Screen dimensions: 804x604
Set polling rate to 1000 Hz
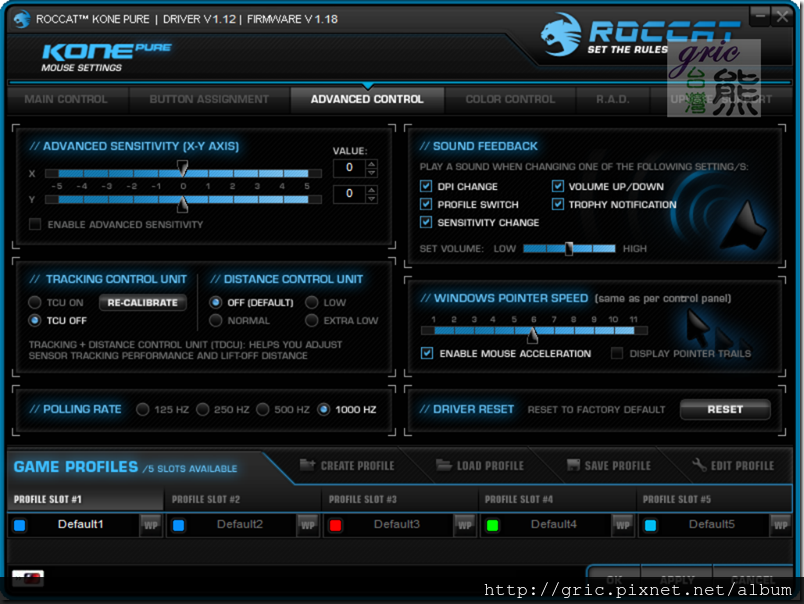(x=323, y=409)
